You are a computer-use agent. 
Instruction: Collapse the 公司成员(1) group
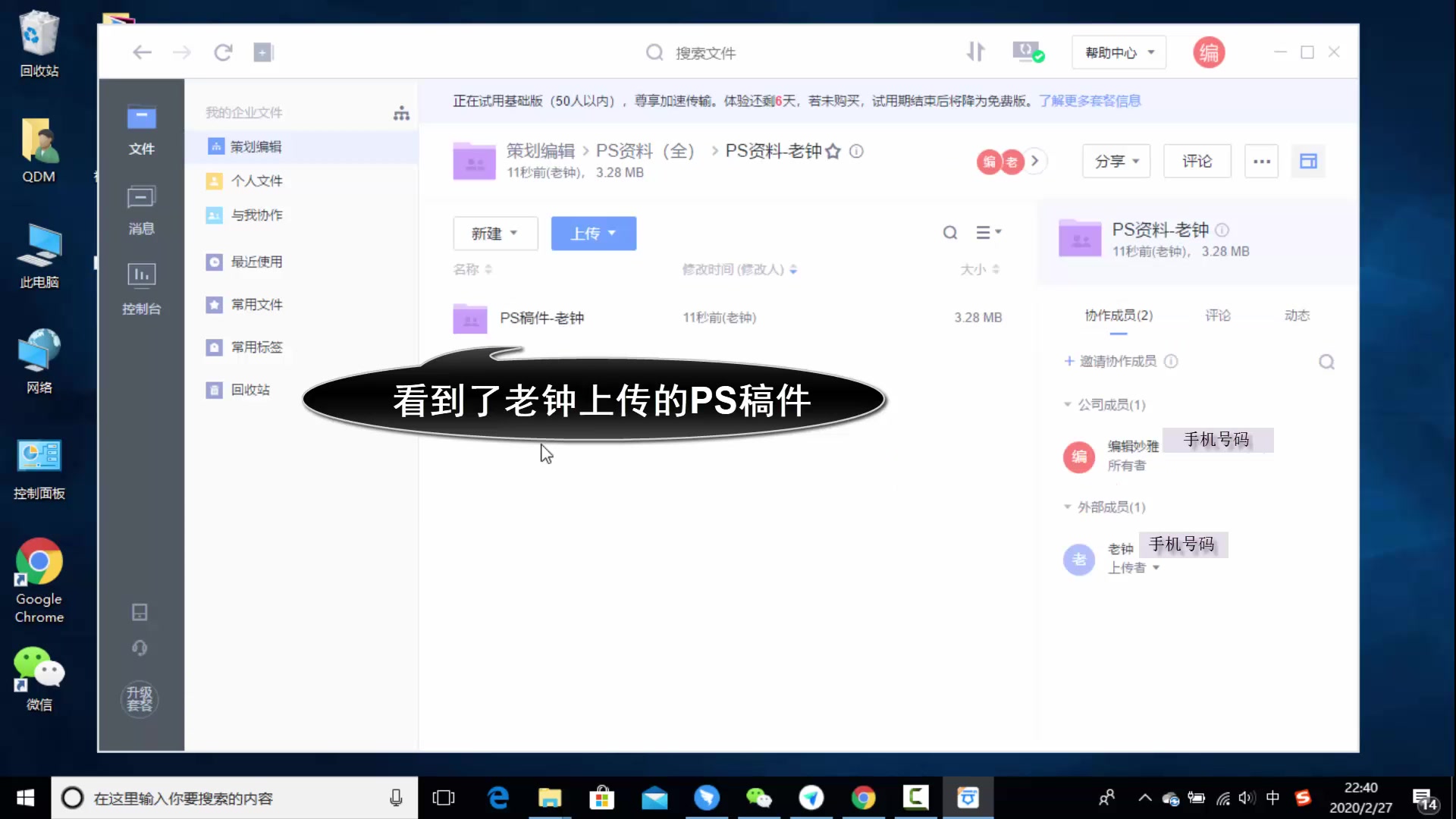(1067, 404)
